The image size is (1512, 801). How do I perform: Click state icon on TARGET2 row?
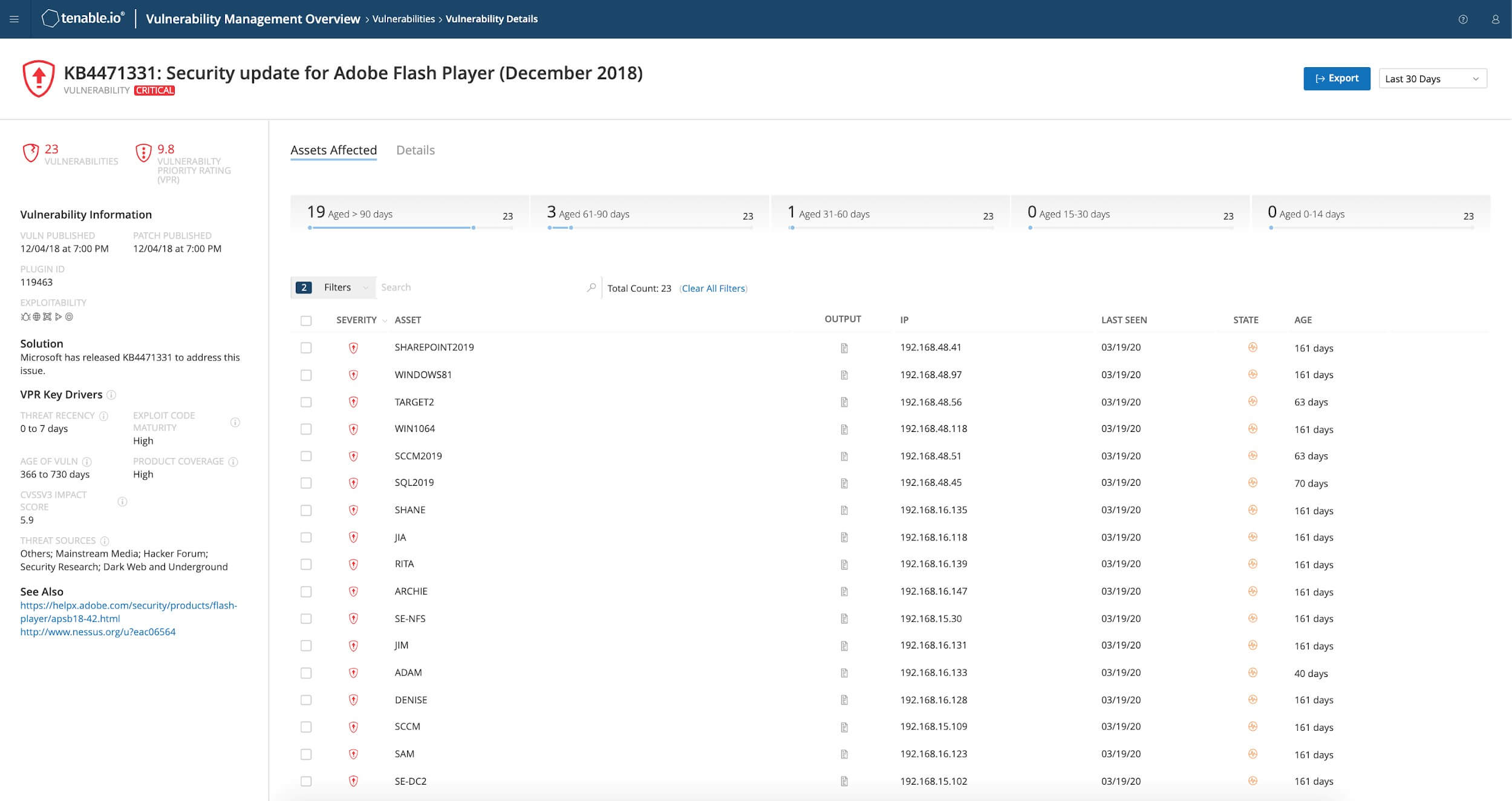click(1252, 402)
